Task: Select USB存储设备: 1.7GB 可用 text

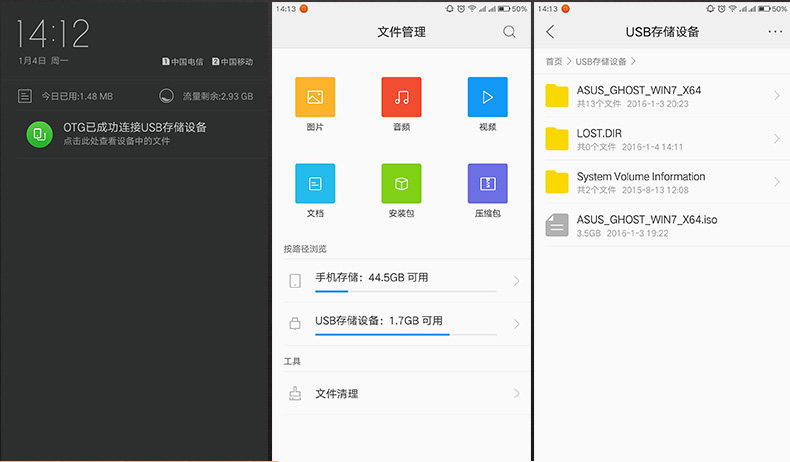Action: point(378,320)
